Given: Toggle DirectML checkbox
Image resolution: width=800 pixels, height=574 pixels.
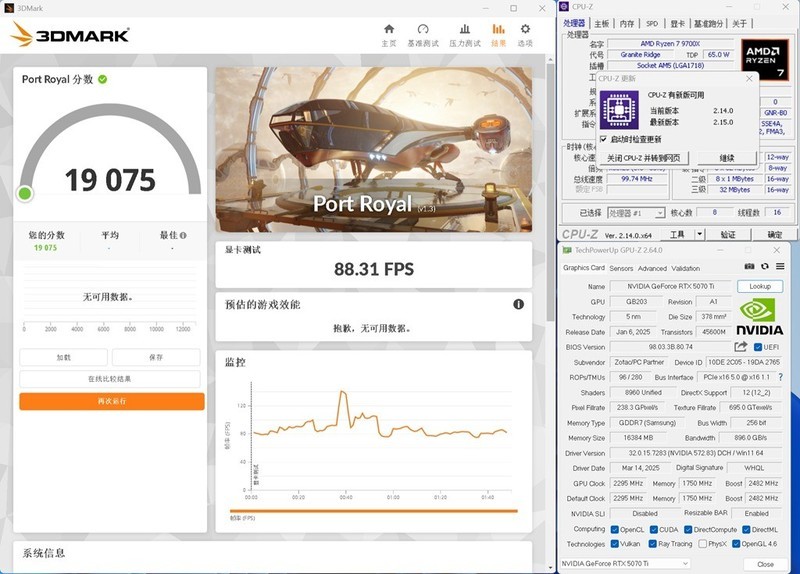Looking at the screenshot, I should point(746,530).
